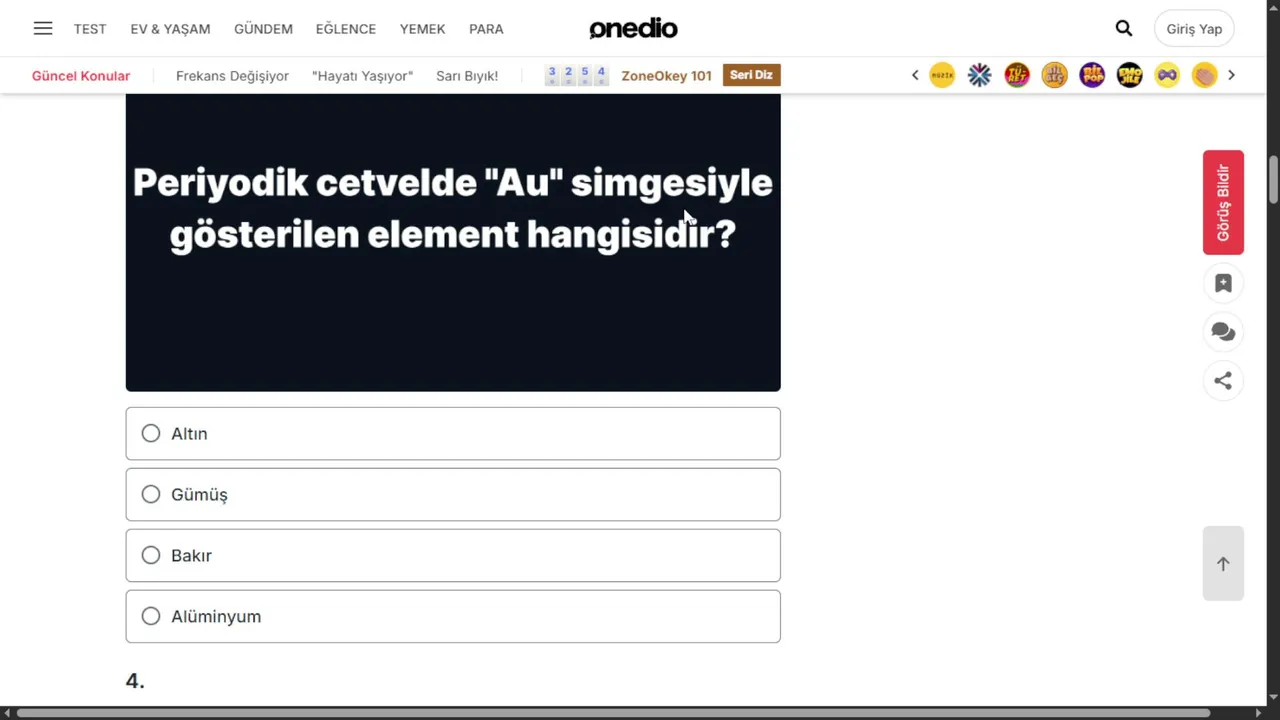Open the Sarı Bıyık! topic link
This screenshot has height=720, width=1280.
click(467, 76)
